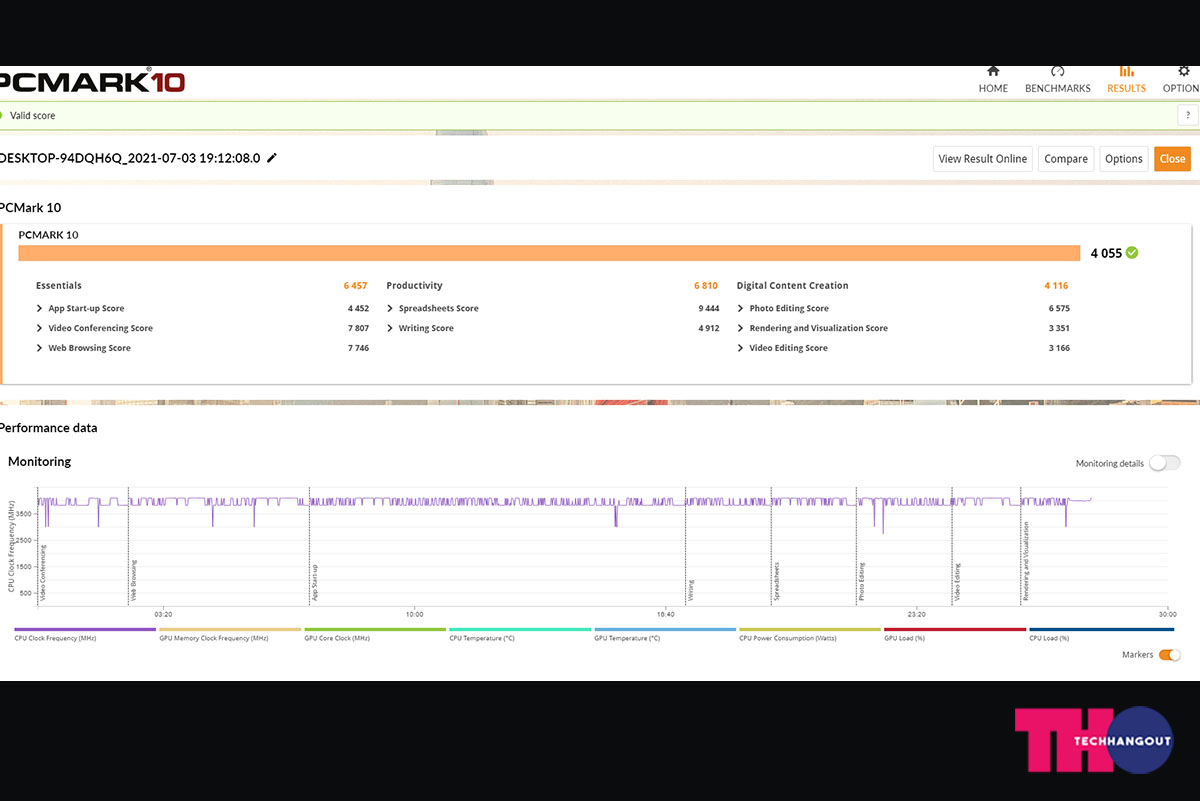The height and width of the screenshot is (801, 1200).
Task: Click the orange Close button
Action: pos(1173,159)
